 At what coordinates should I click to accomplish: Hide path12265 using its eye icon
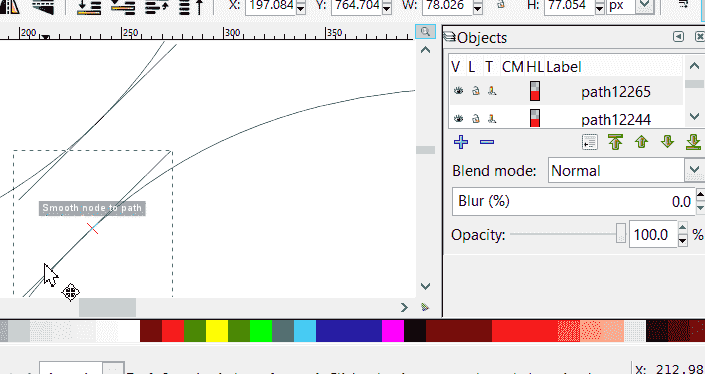pyautogui.click(x=458, y=91)
